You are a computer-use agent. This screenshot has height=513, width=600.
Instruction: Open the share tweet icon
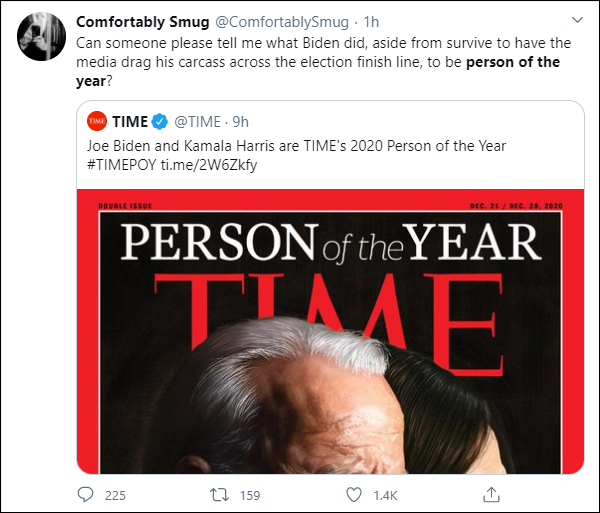click(x=491, y=494)
